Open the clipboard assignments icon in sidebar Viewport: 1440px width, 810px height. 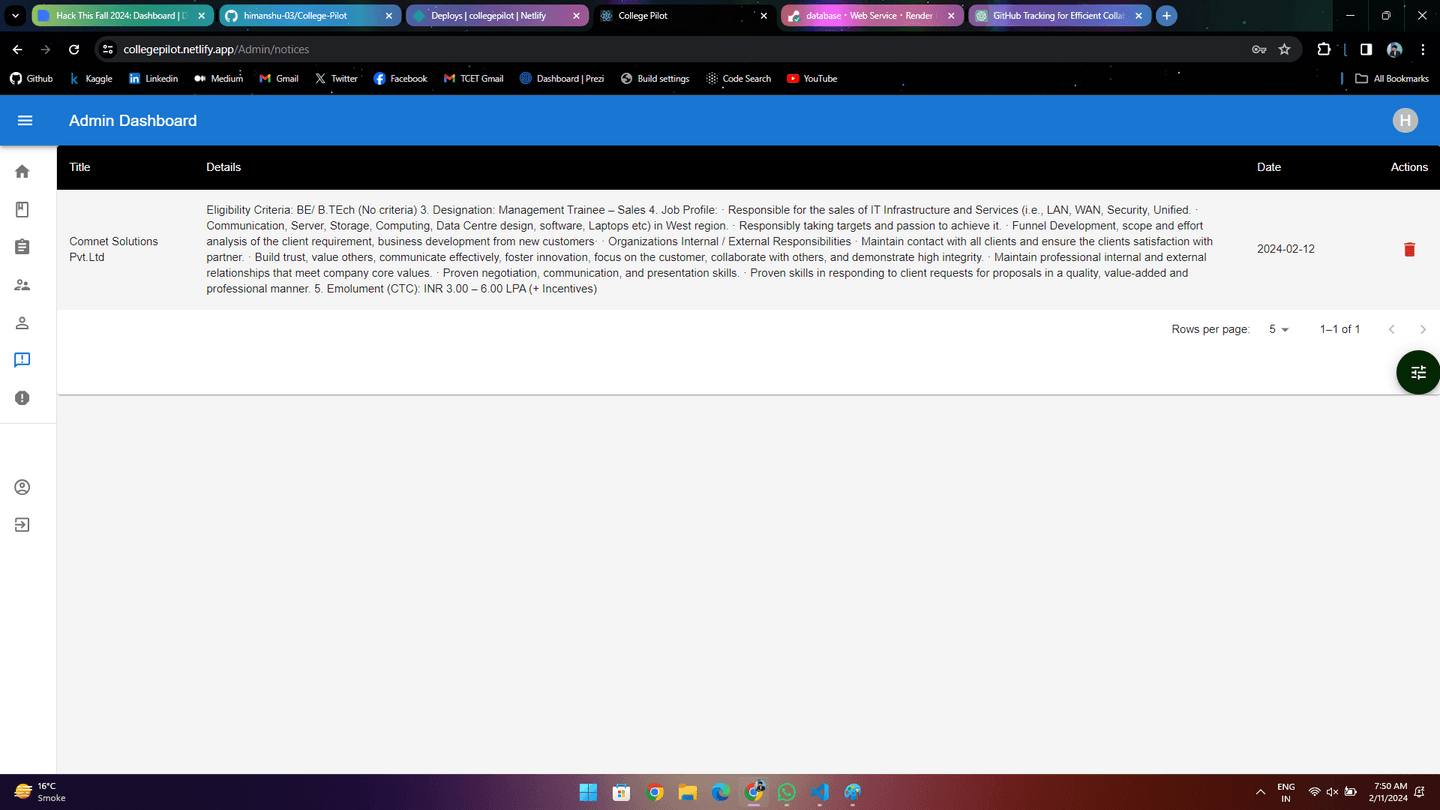pyautogui.click(x=22, y=247)
